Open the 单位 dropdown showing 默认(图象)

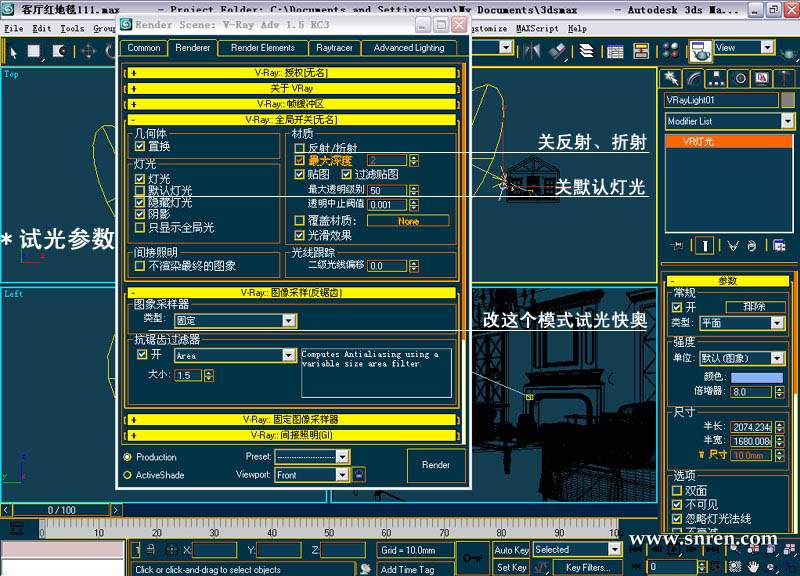[741, 358]
